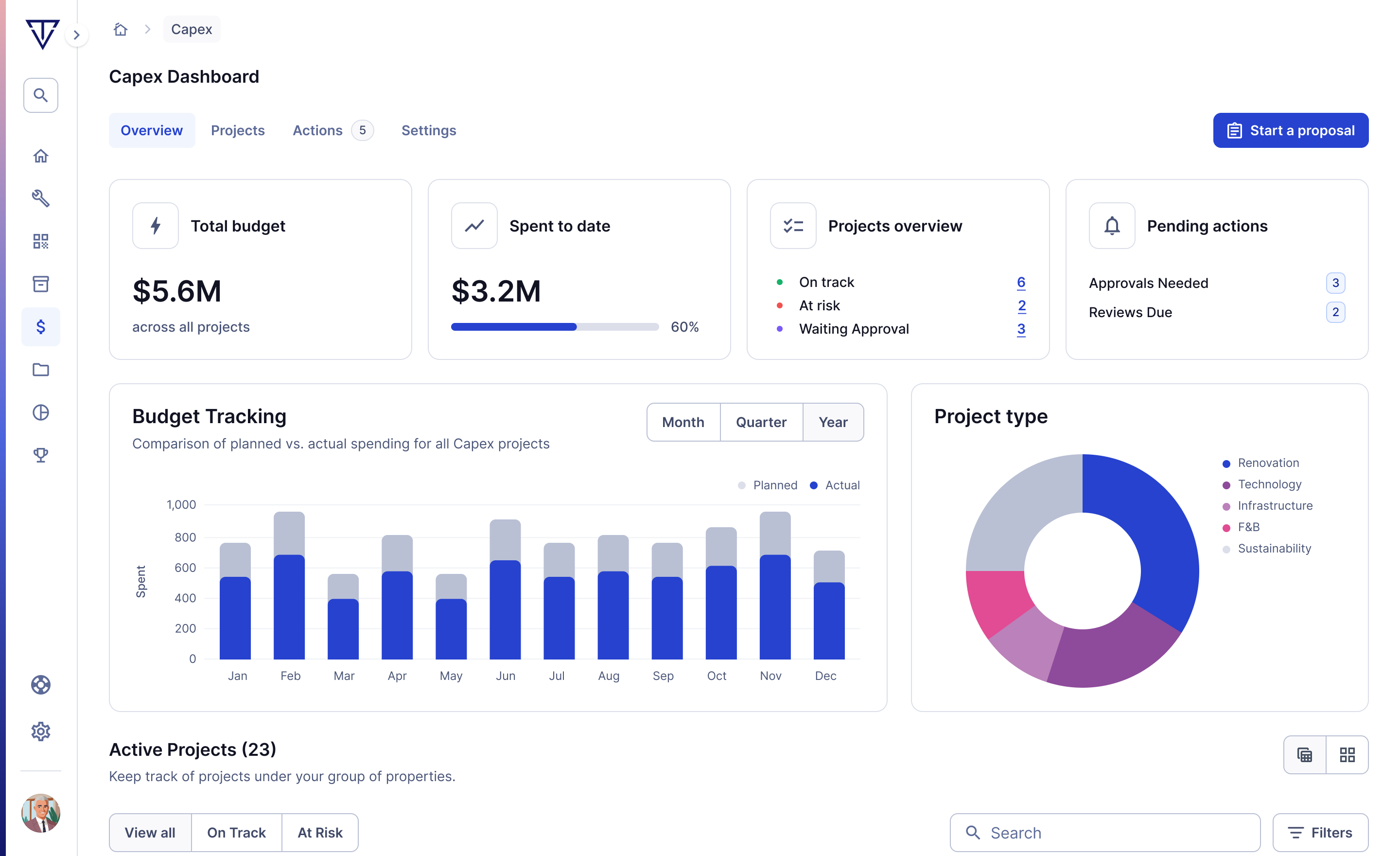The height and width of the screenshot is (856, 1400).
Task: Toggle the On Track project filter
Action: click(237, 832)
